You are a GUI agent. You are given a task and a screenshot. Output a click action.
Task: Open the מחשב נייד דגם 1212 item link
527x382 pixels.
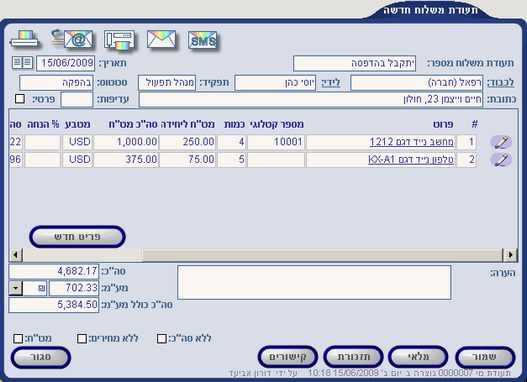[x=412, y=142]
